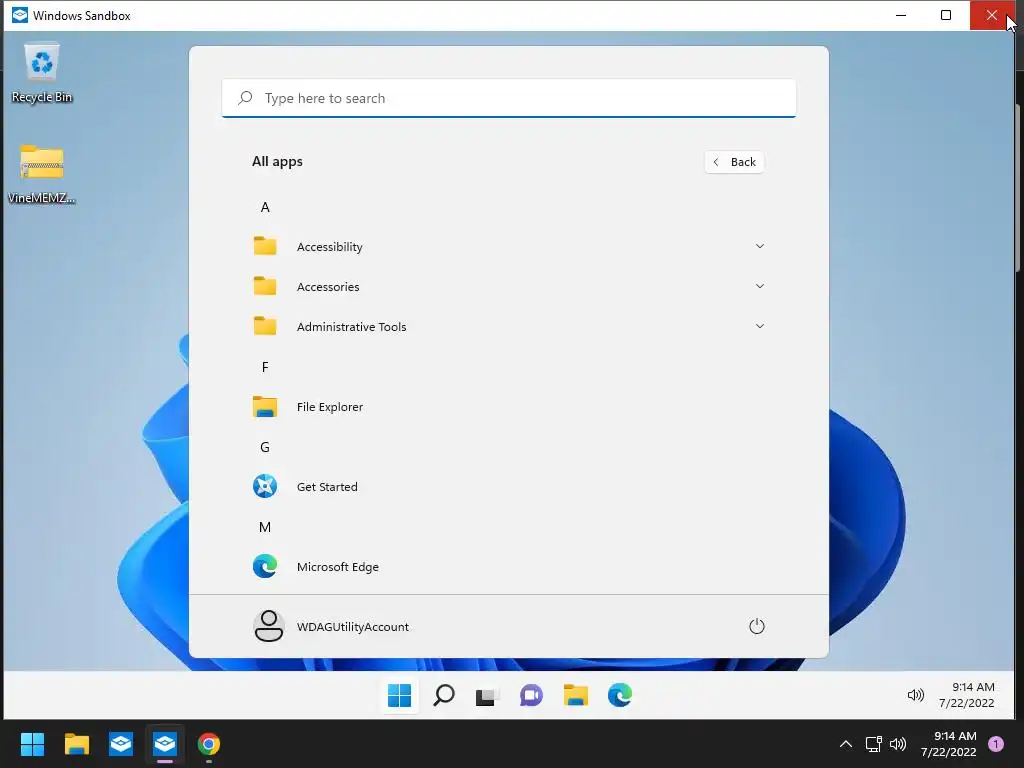This screenshot has height=768, width=1024.
Task: Expand the Accessibility folder chevron
Action: 760,246
